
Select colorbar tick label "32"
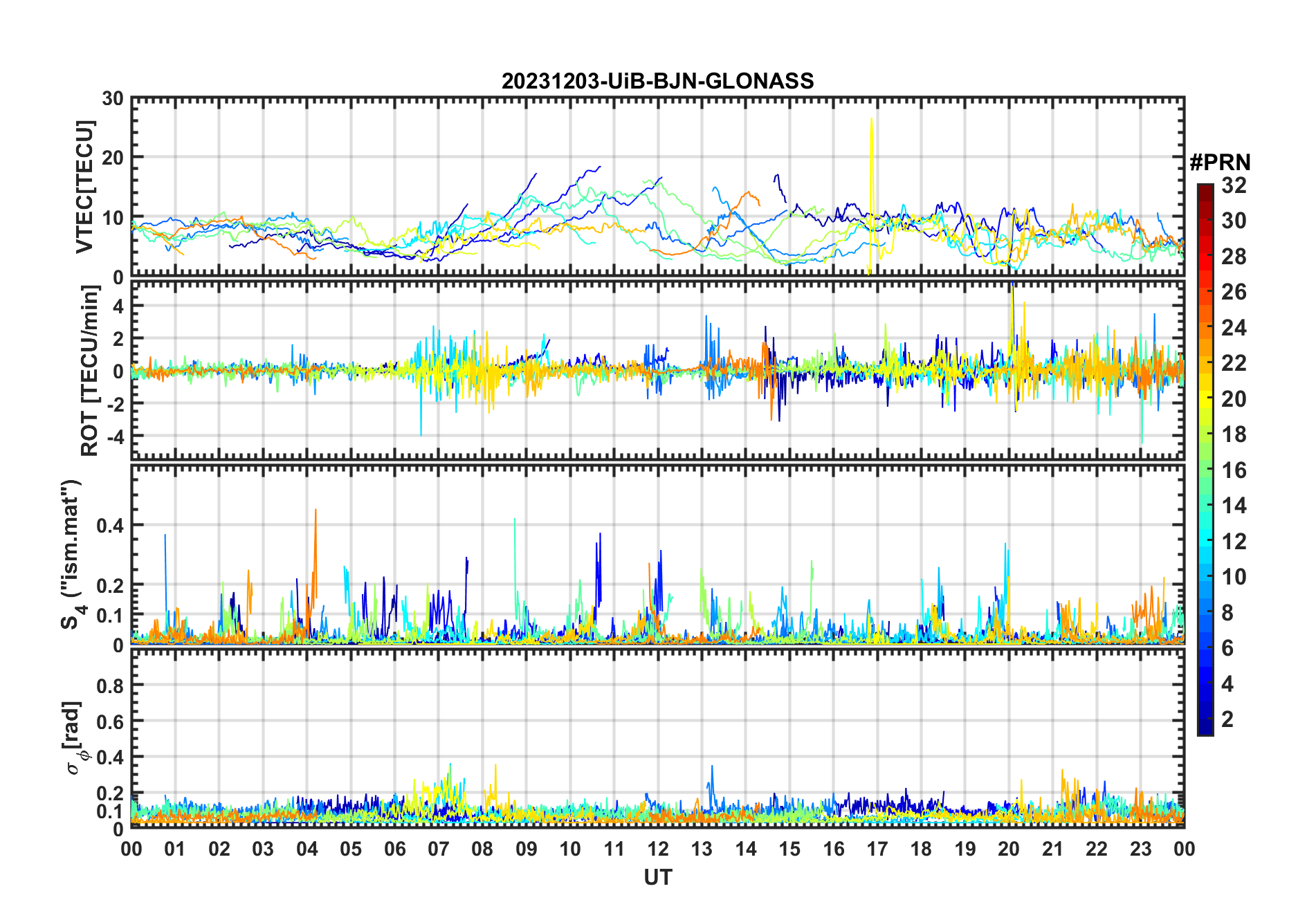(1234, 185)
